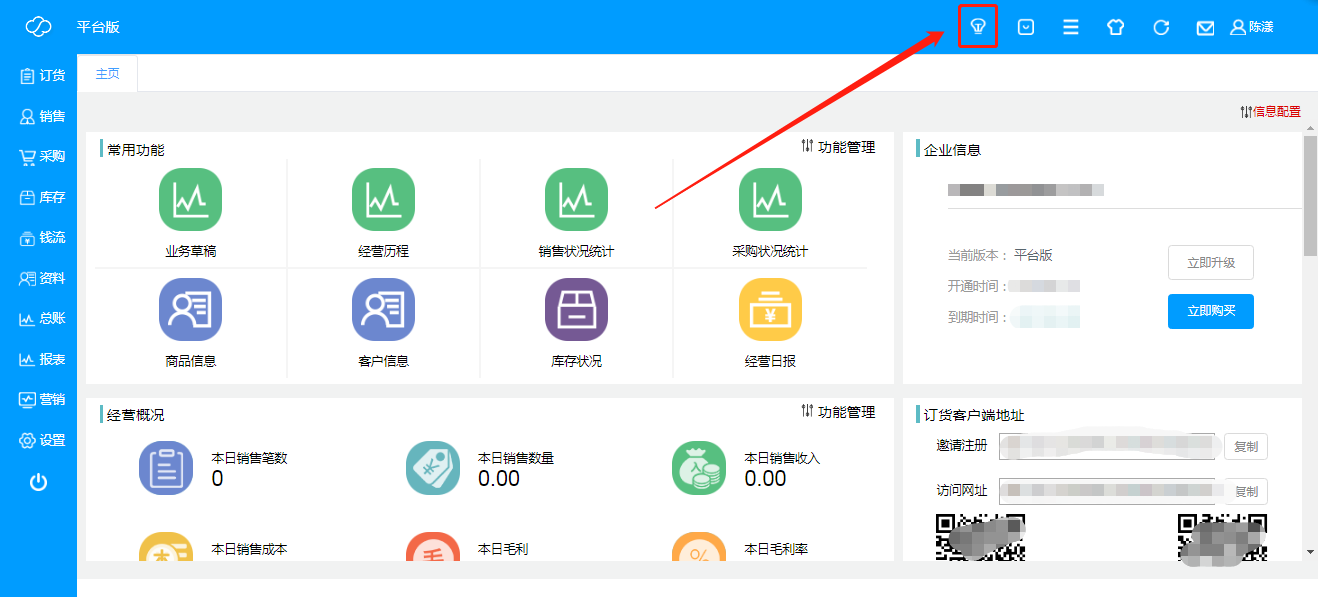This screenshot has width=1318, height=597.
Task: Click the 本日销售数量 tag icon
Action: pyautogui.click(x=433, y=468)
